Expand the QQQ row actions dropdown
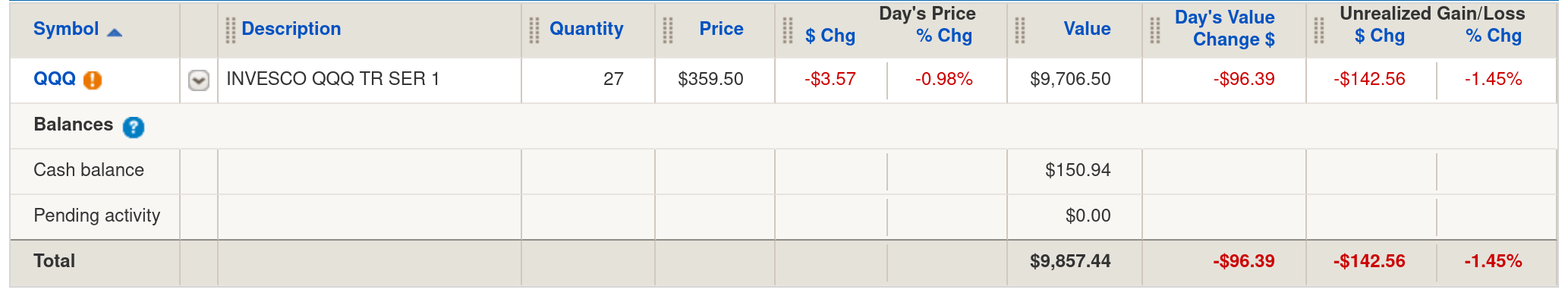Screen dimensions: 1568x296 (199, 80)
